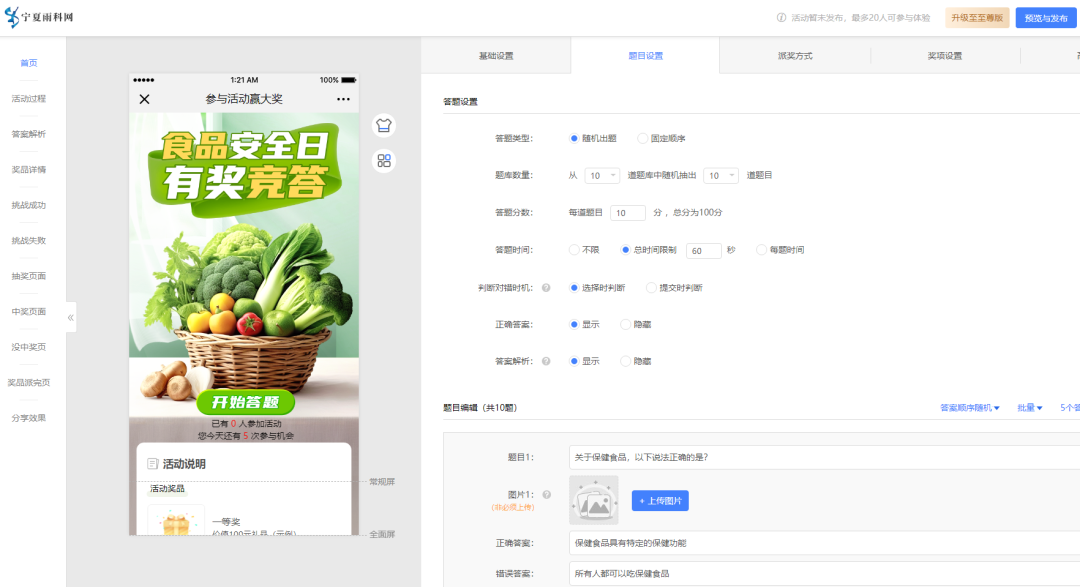Viewport: 1080px width, 587px height.
Task: Click 参与活动赢大奖 title in phone preview
Action: [x=244, y=99]
